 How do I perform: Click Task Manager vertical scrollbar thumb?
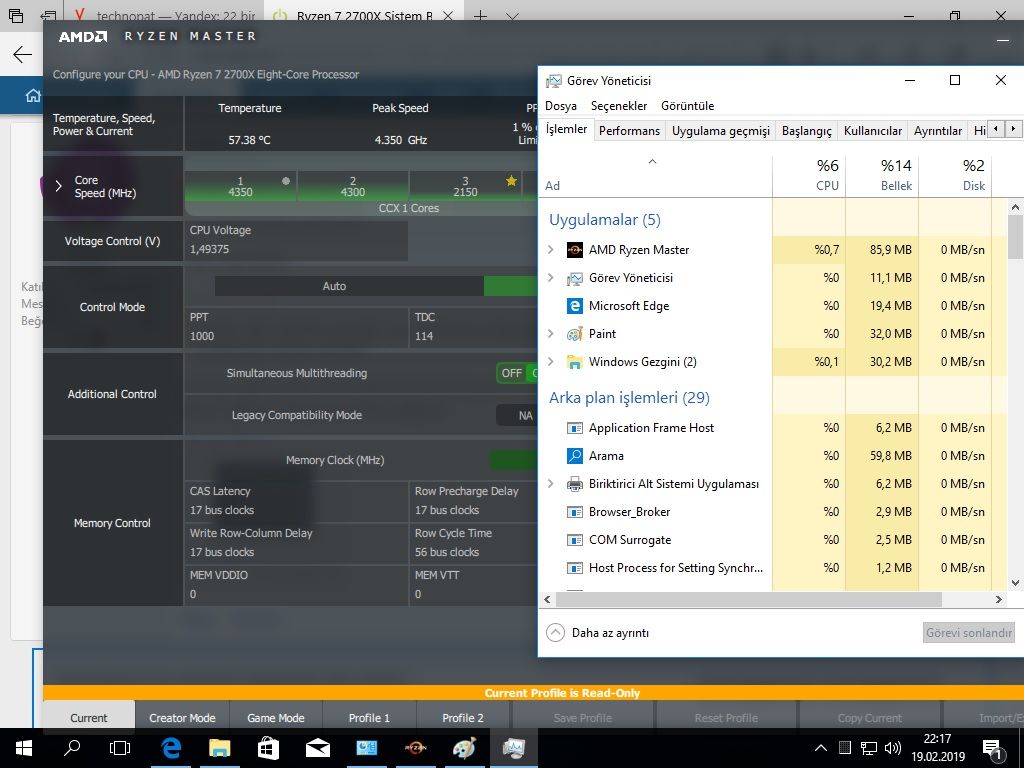tap(1015, 237)
